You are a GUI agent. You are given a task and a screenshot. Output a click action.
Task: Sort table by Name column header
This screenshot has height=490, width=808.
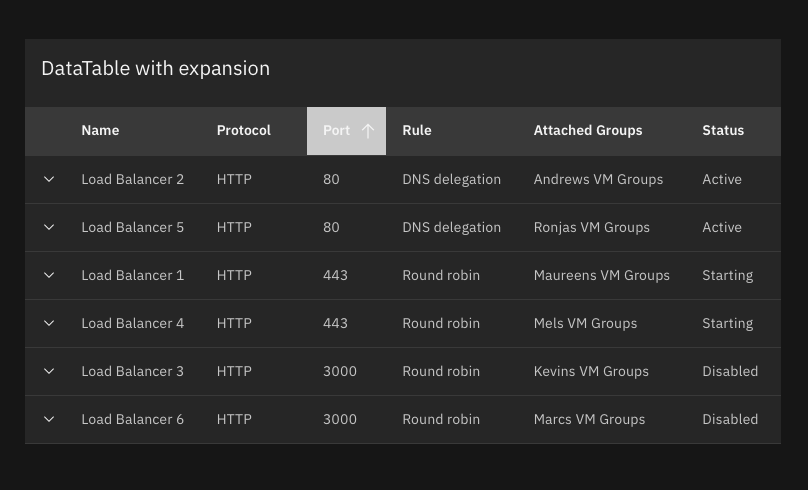coord(100,131)
